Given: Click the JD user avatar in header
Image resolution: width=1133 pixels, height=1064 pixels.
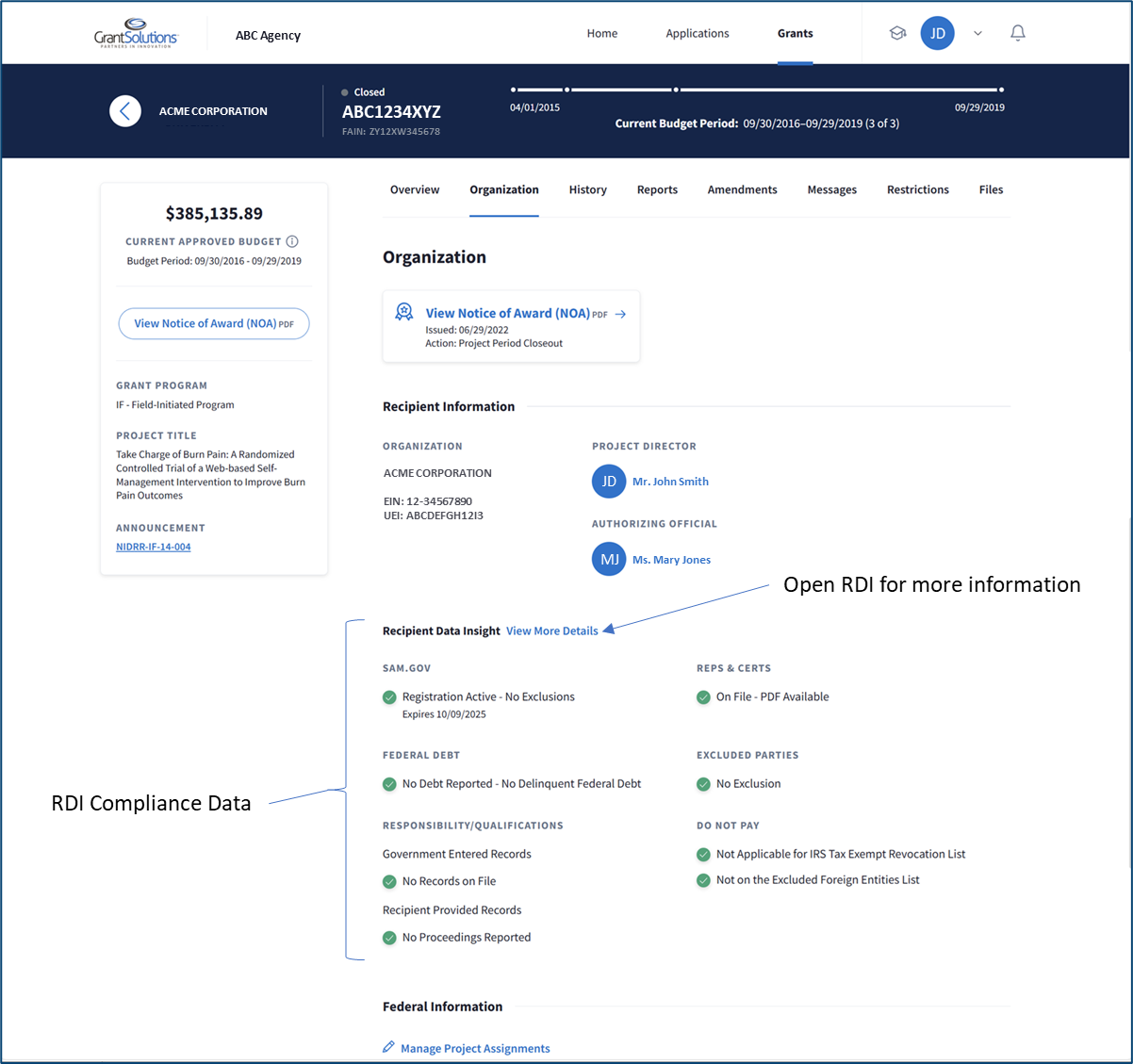Looking at the screenshot, I should pos(937,33).
